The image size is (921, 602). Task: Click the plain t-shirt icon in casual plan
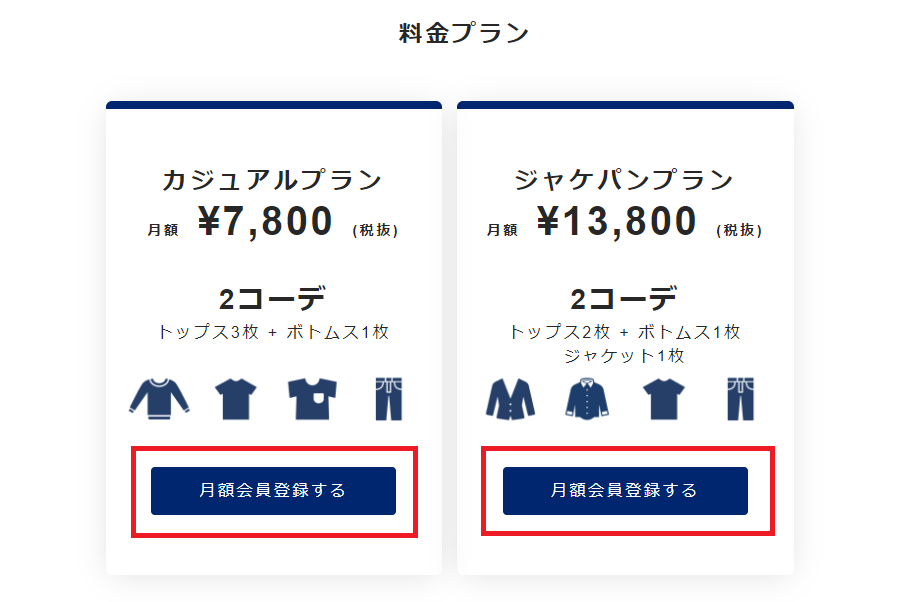(x=236, y=399)
